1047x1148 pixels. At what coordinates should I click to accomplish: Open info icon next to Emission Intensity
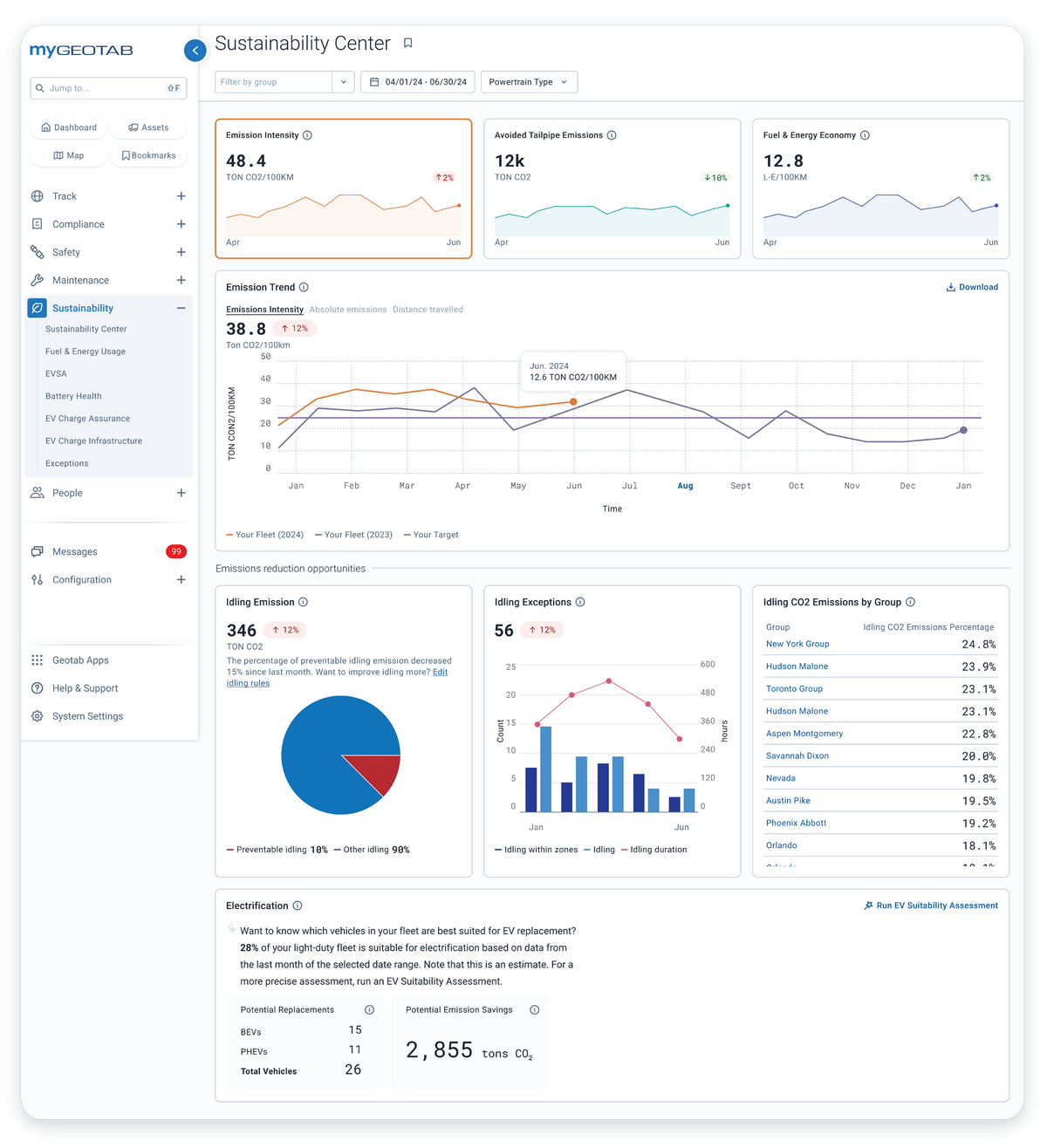coord(307,135)
